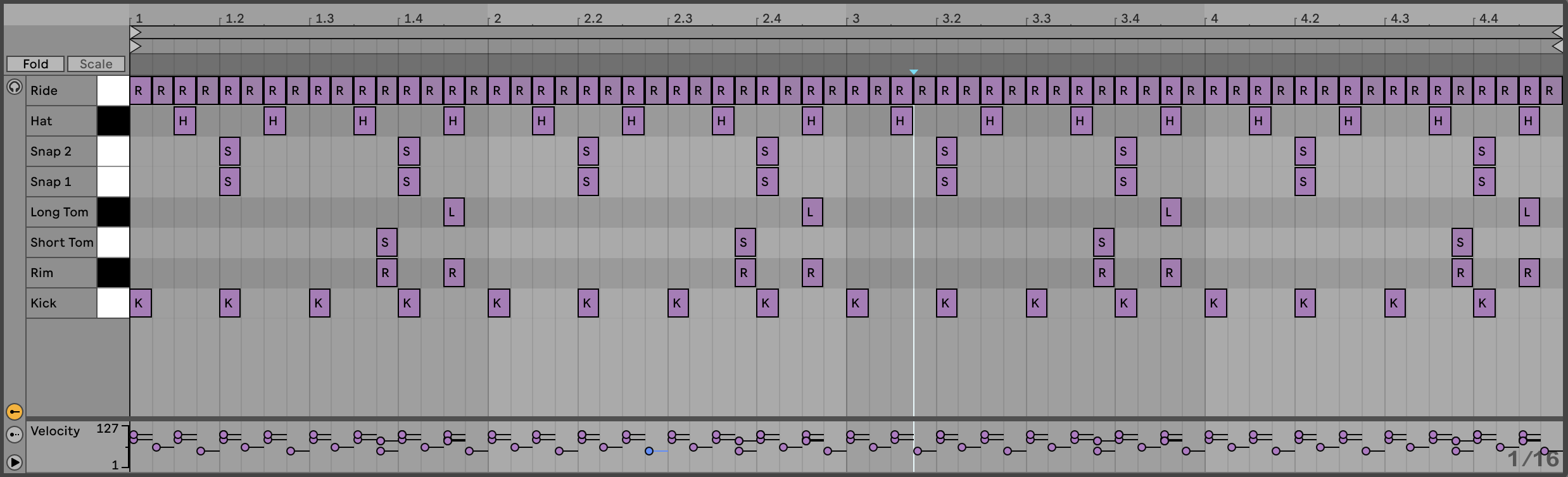Click the lower start bracket at bar 1
This screenshot has height=477, width=1568.
pyautogui.click(x=136, y=46)
